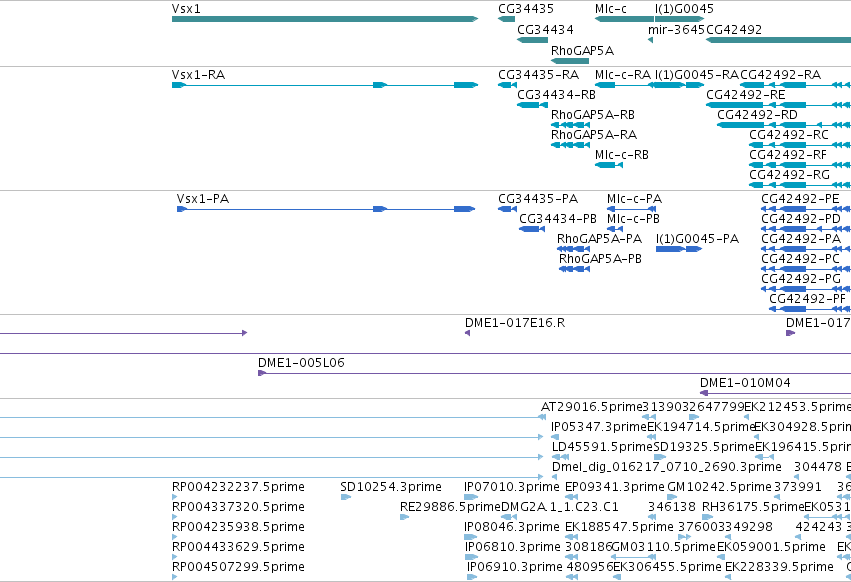This screenshot has width=851, height=582.
Task: Select the IP08046.3prime EST
Action: point(471,537)
